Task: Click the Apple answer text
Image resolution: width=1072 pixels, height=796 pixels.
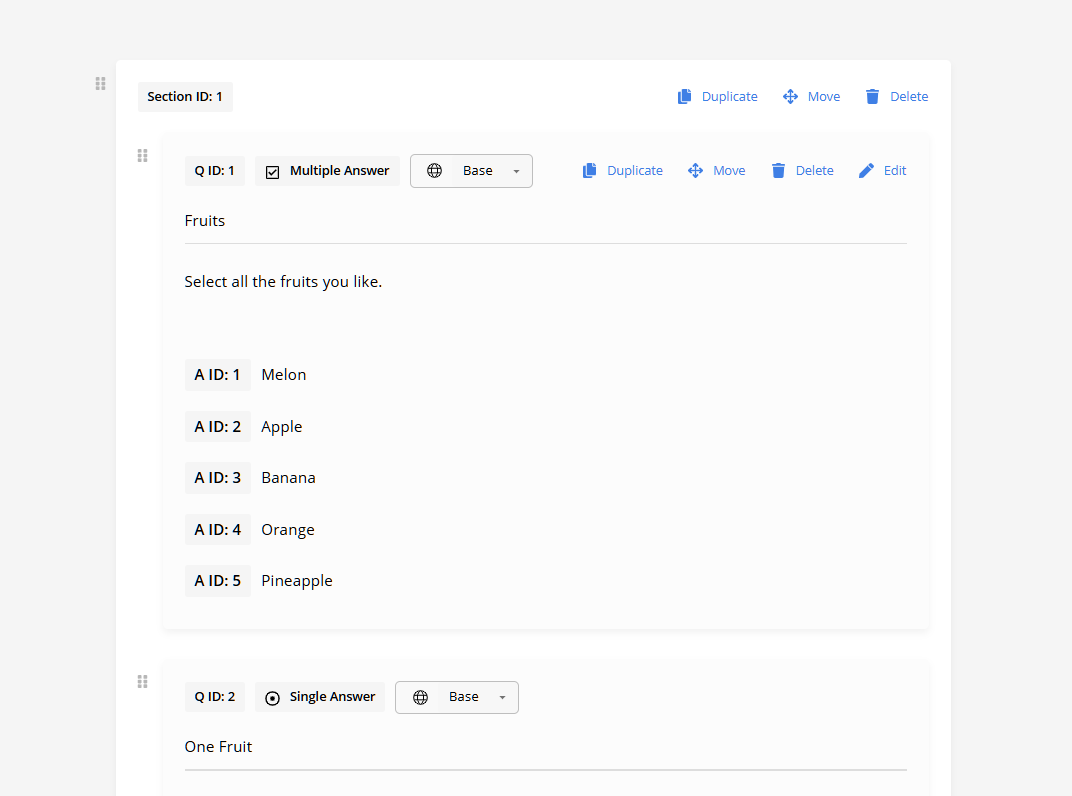Action: (x=282, y=427)
